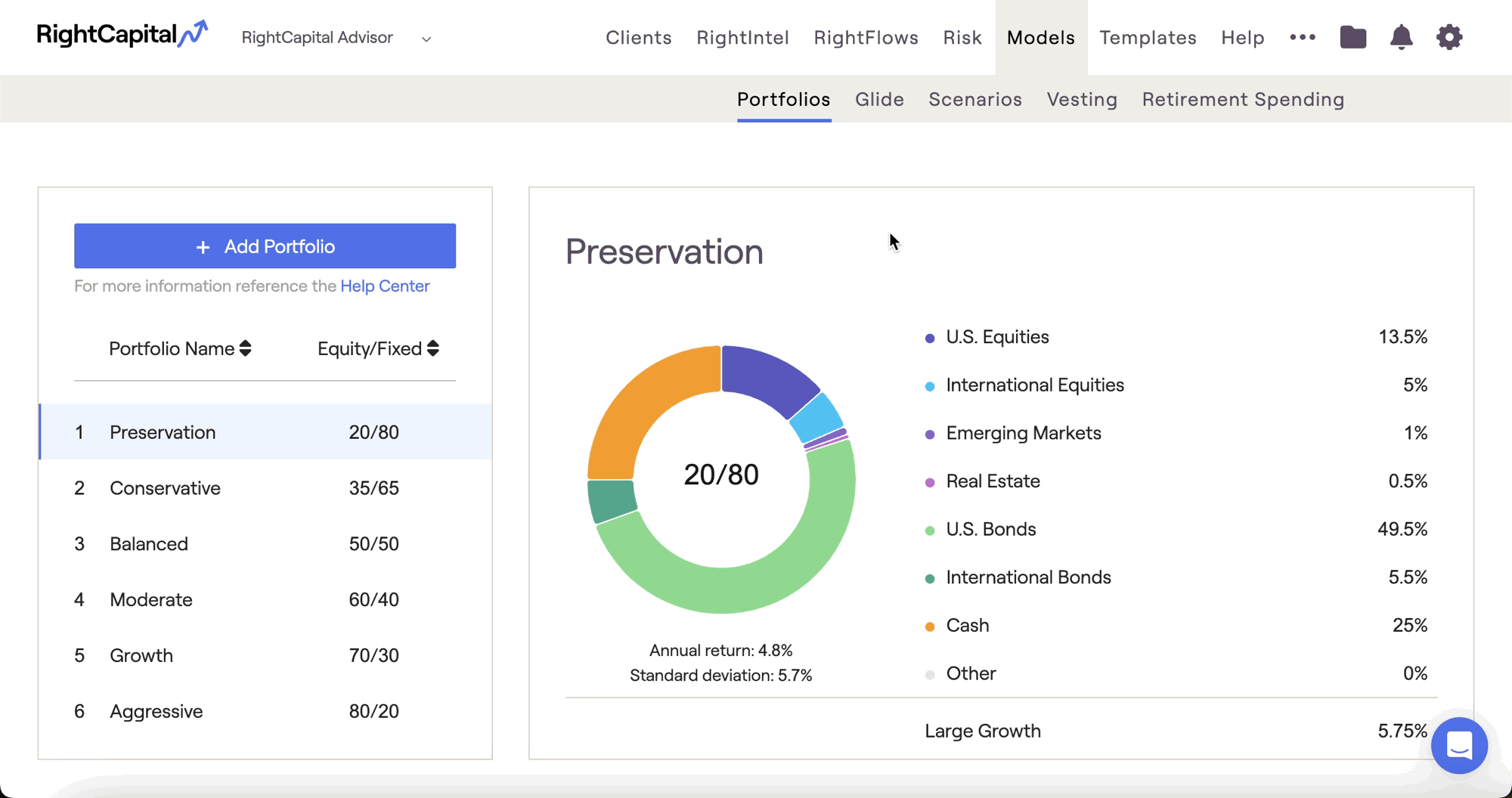Click the Add Portfolio button
This screenshot has width=1512, height=798.
click(265, 246)
